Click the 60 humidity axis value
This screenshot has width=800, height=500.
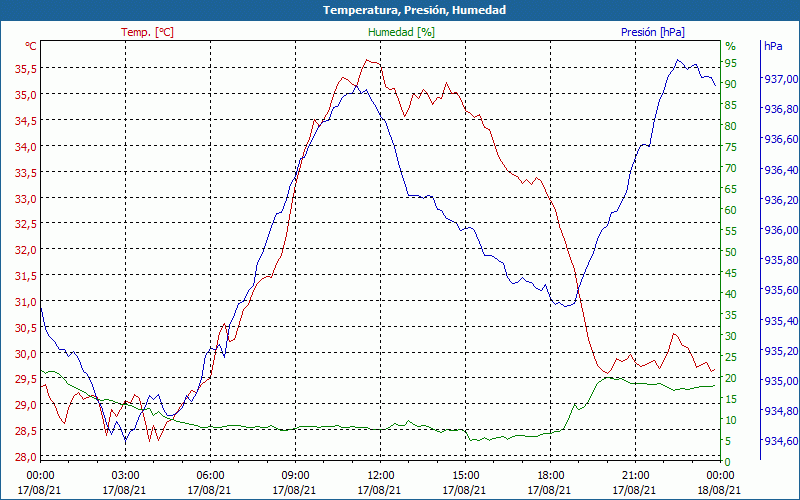[x=731, y=210]
